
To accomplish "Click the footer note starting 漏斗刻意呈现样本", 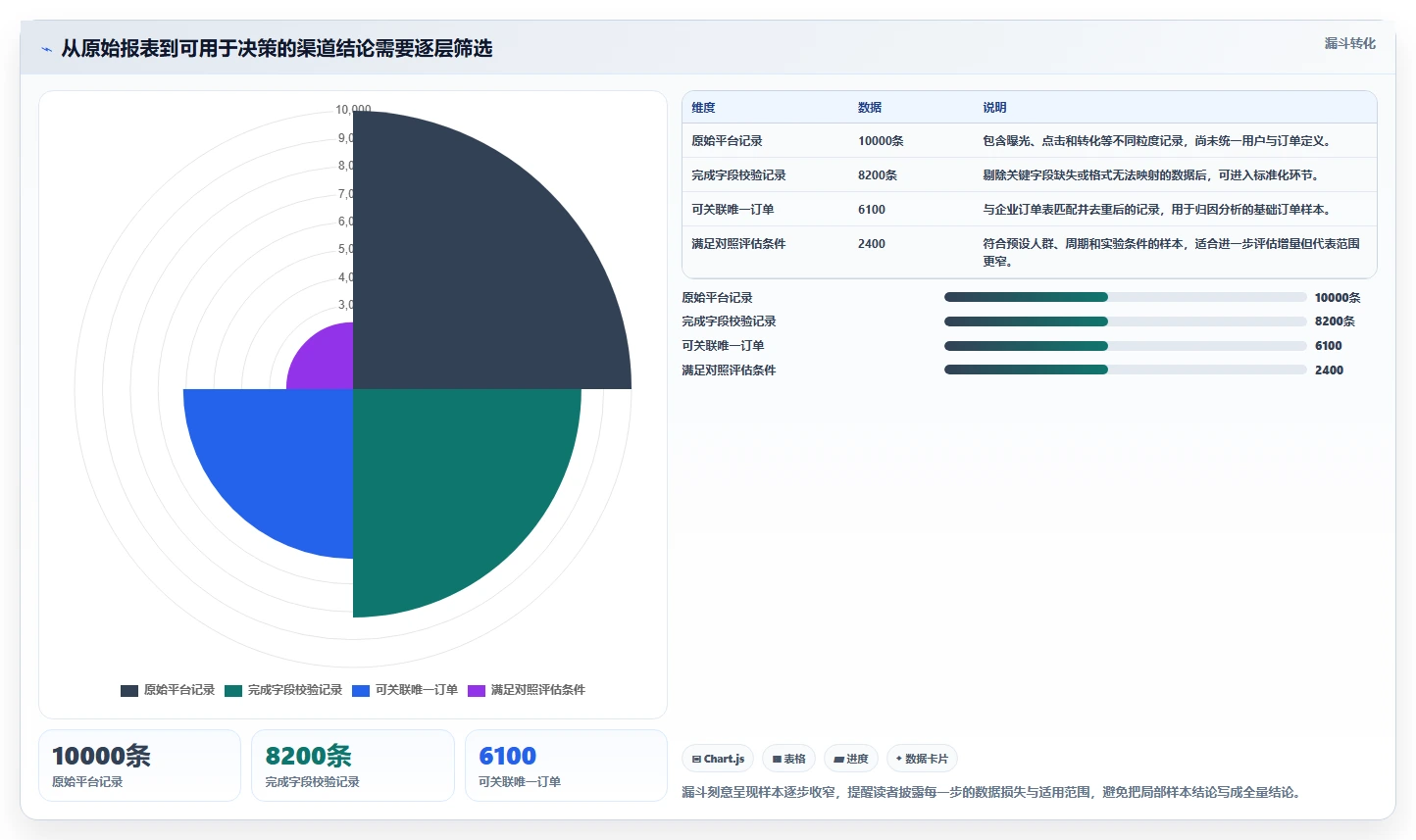I will coord(993,792).
